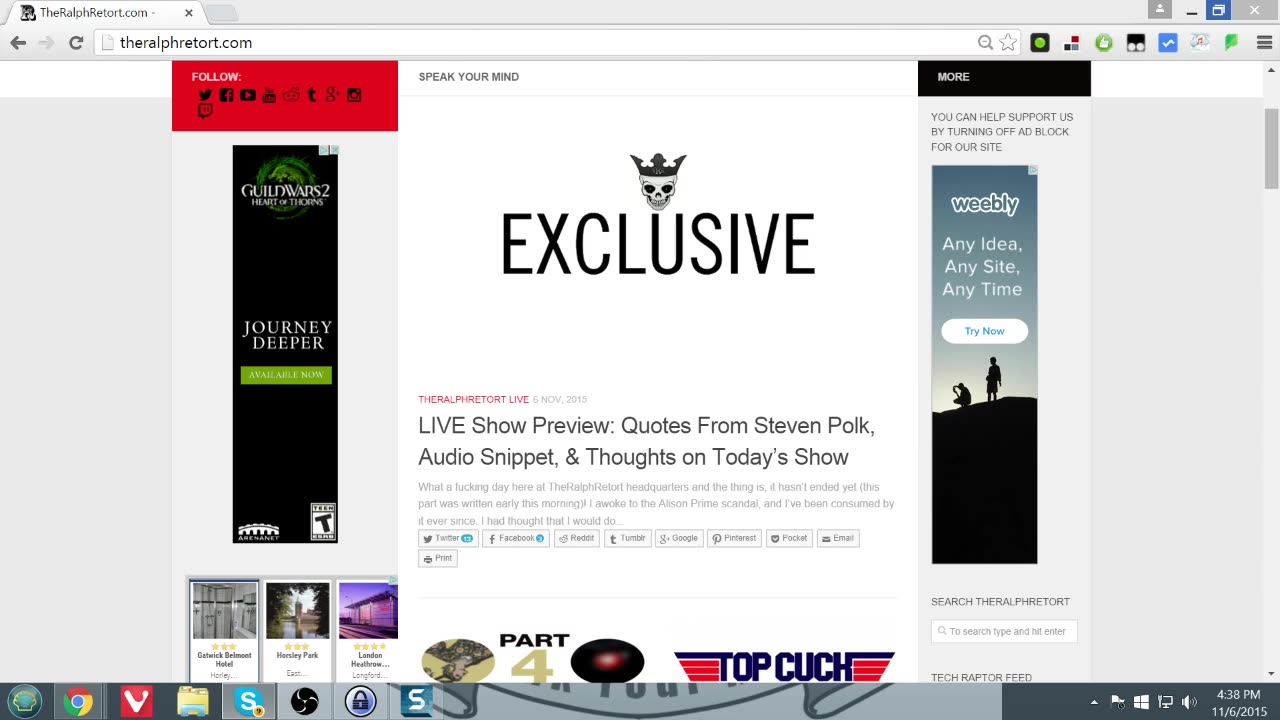Open the Google+ follow icon

(332, 95)
